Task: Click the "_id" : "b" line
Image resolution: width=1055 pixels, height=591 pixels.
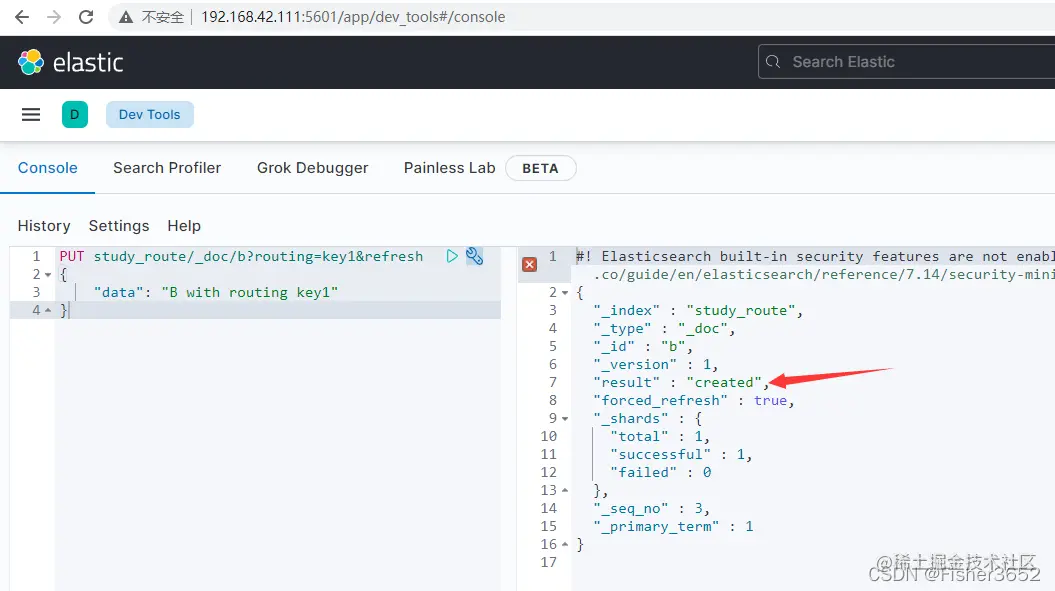Action: click(643, 346)
